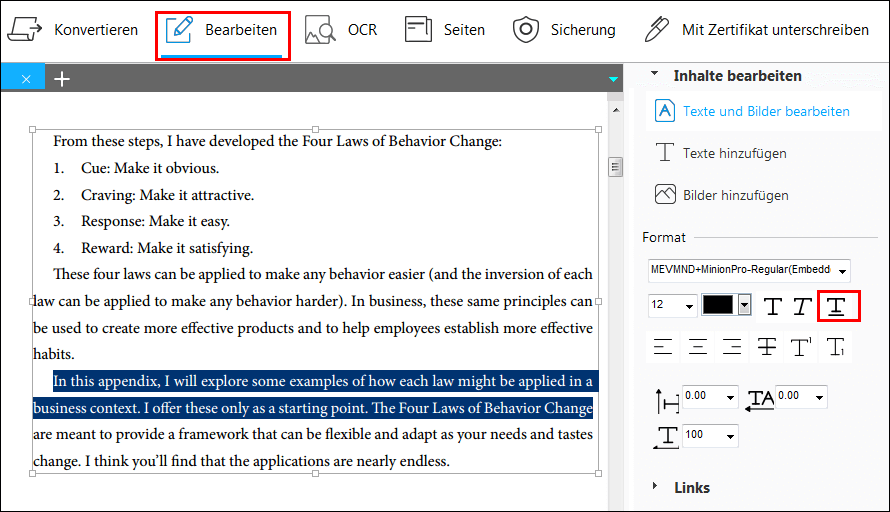The image size is (890, 512).
Task: Open the Konvertieren tab
Action: (x=72, y=30)
